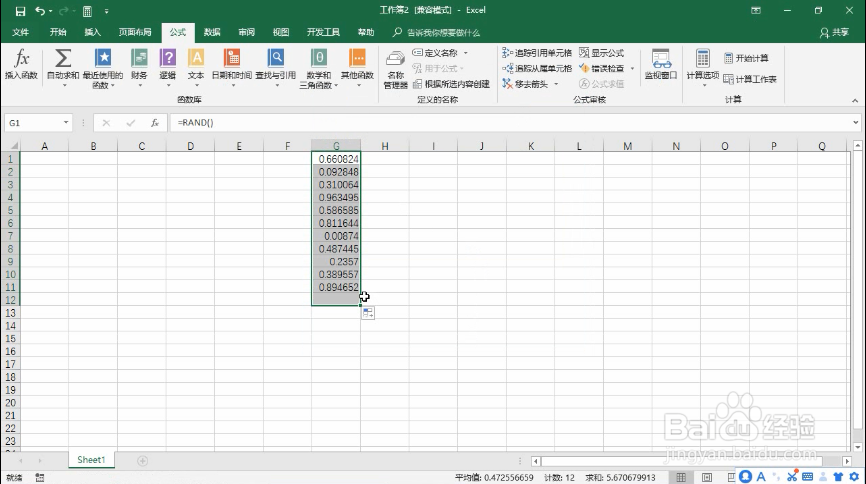Click Trace Dependents

[x=537, y=69]
